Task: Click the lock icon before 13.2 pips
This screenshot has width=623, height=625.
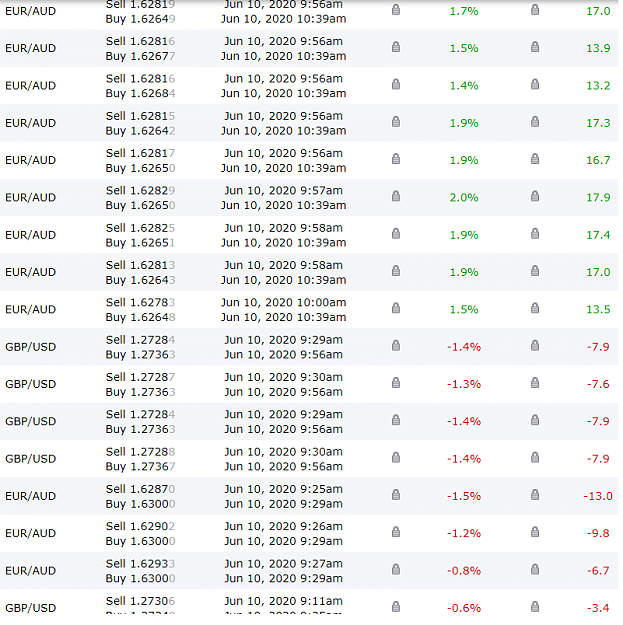Action: tap(535, 84)
